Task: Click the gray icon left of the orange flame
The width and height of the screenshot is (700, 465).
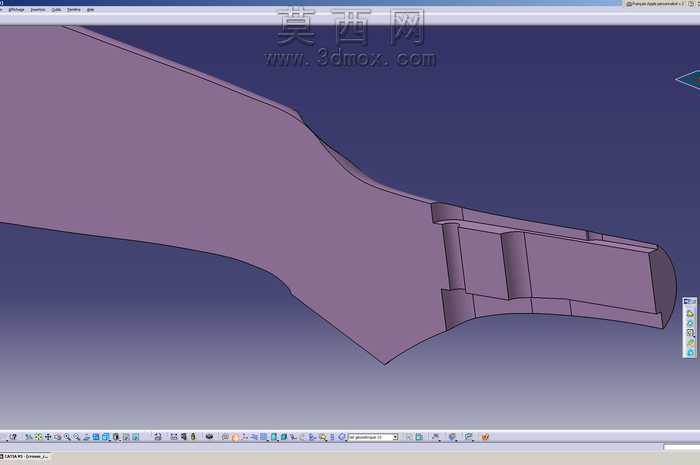Action: (x=225, y=437)
